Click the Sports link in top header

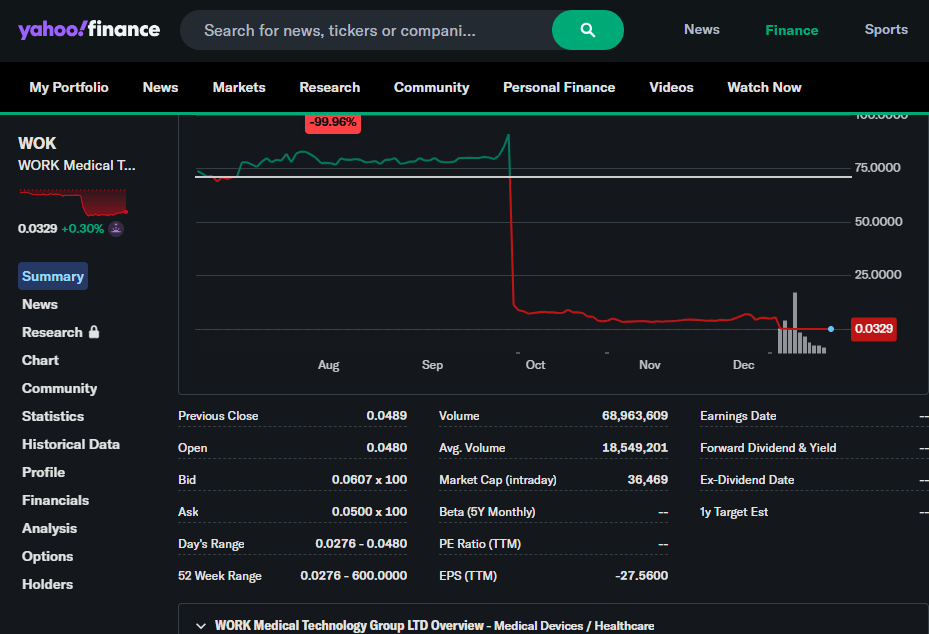click(886, 30)
